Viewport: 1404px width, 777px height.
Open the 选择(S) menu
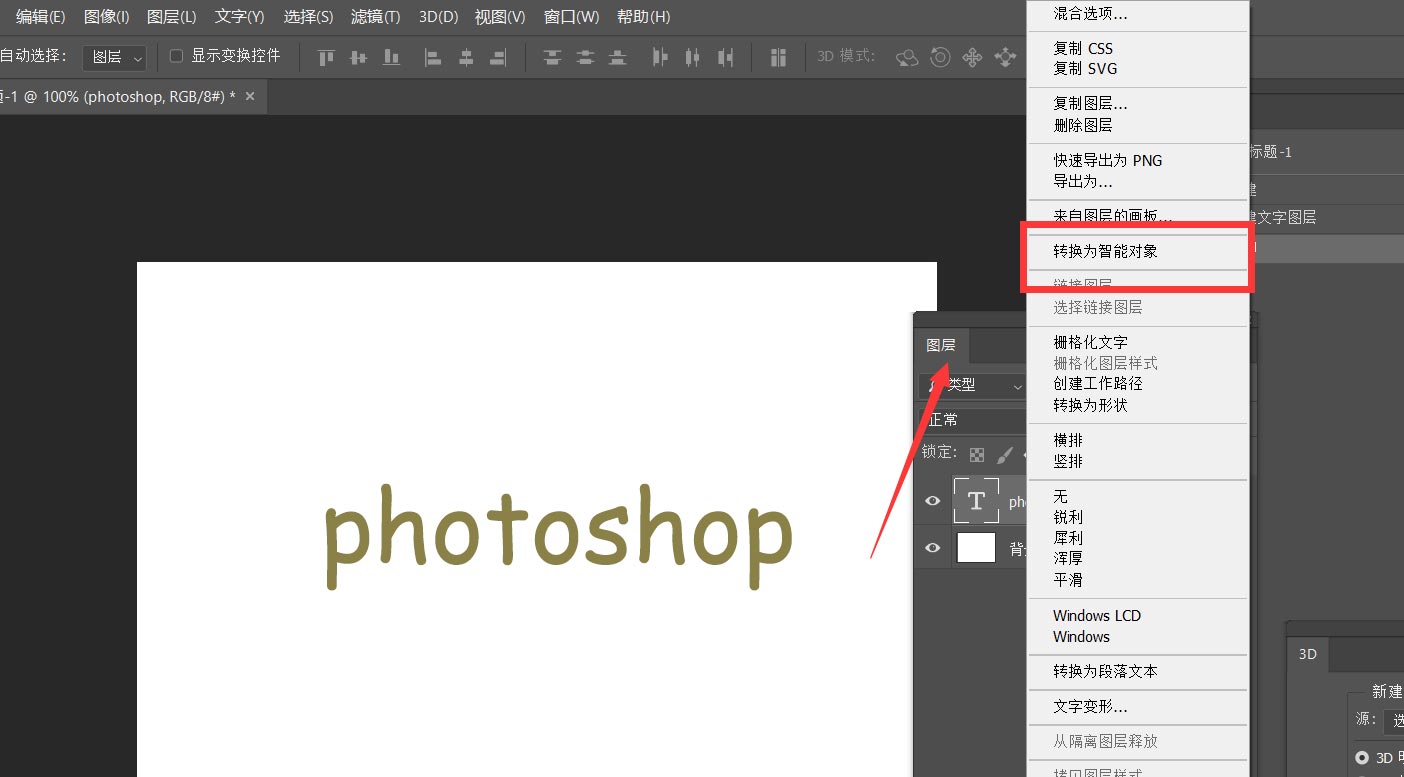[x=308, y=17]
